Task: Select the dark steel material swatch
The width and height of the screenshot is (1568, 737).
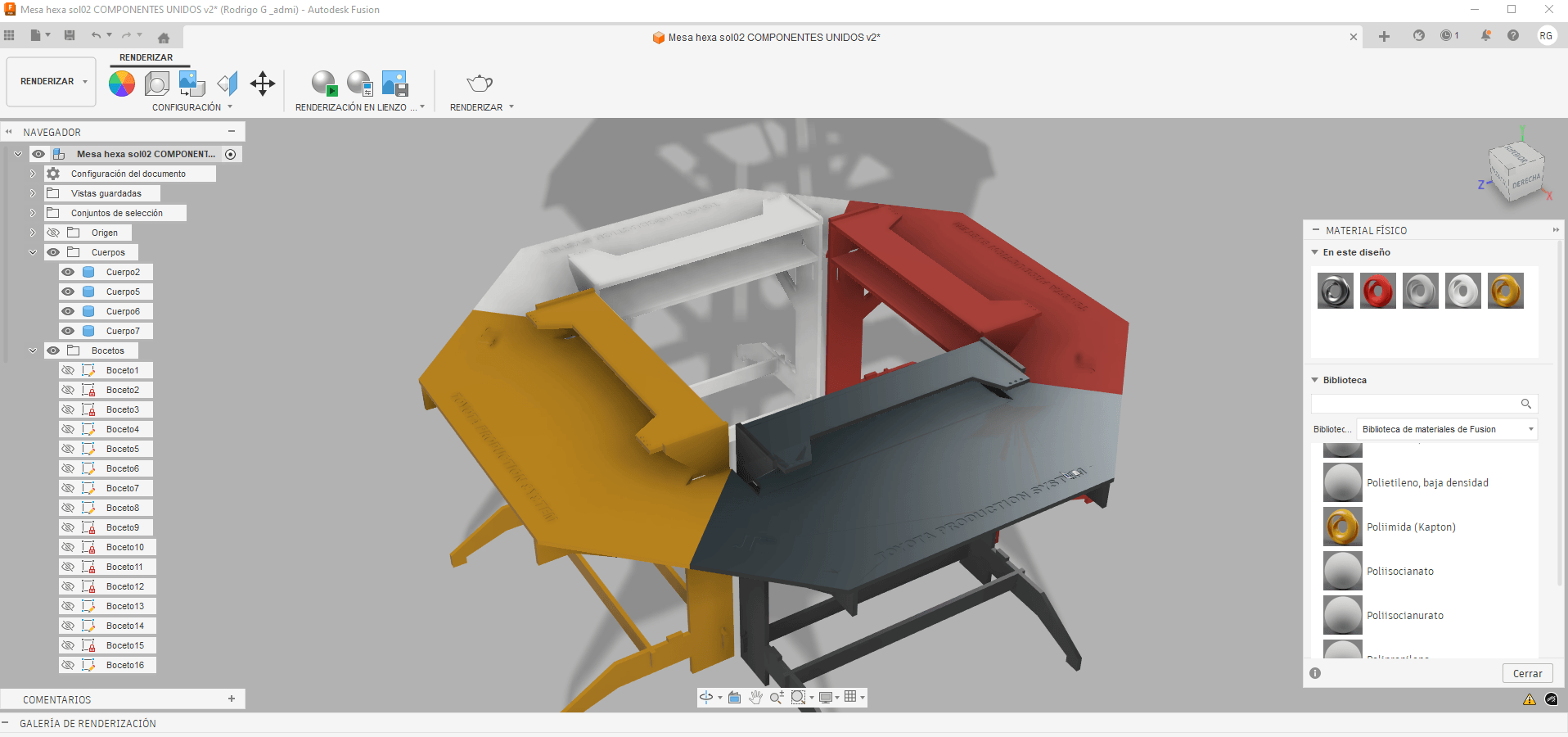Action: pyautogui.click(x=1336, y=291)
